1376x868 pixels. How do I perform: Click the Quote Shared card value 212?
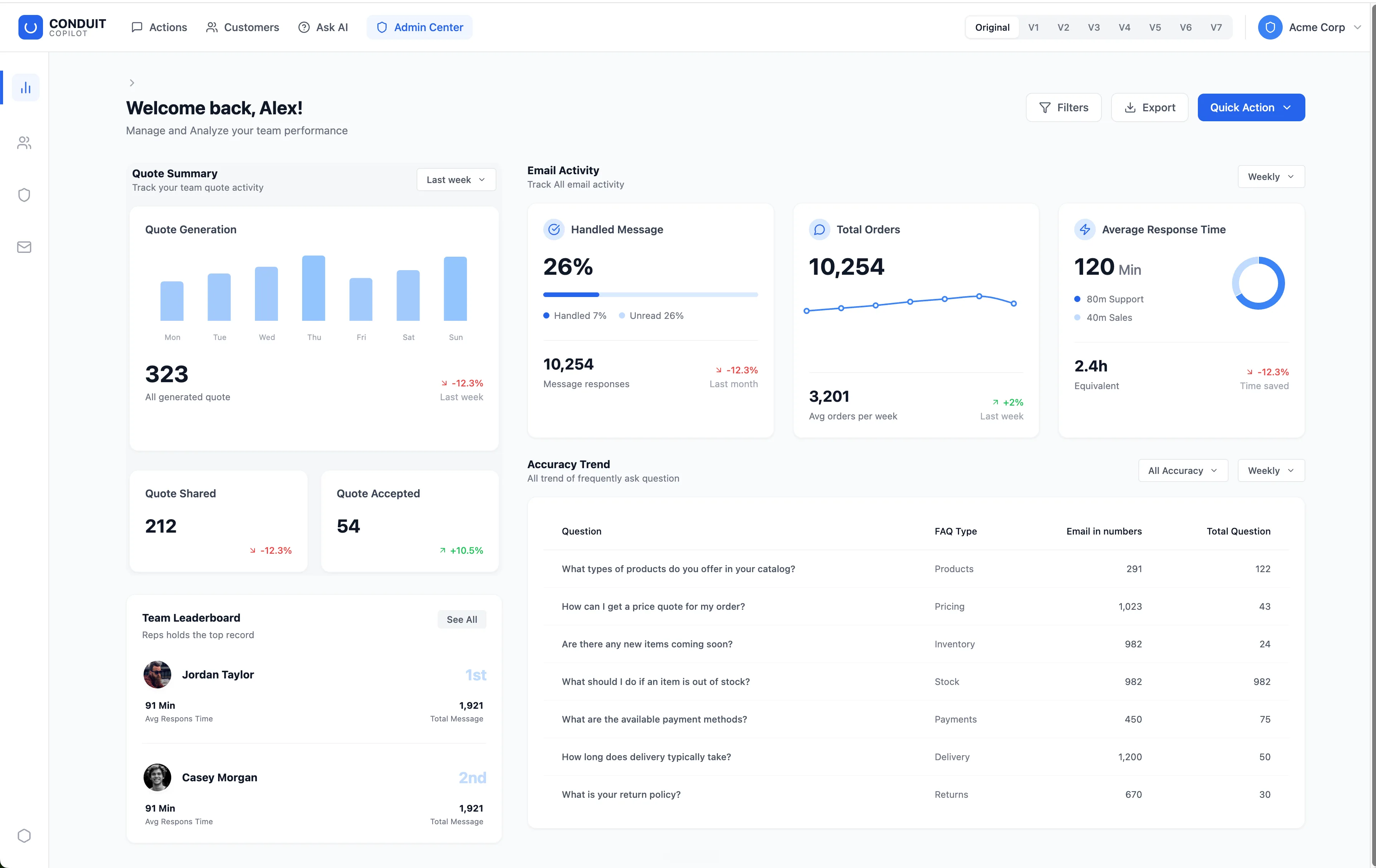(x=160, y=526)
